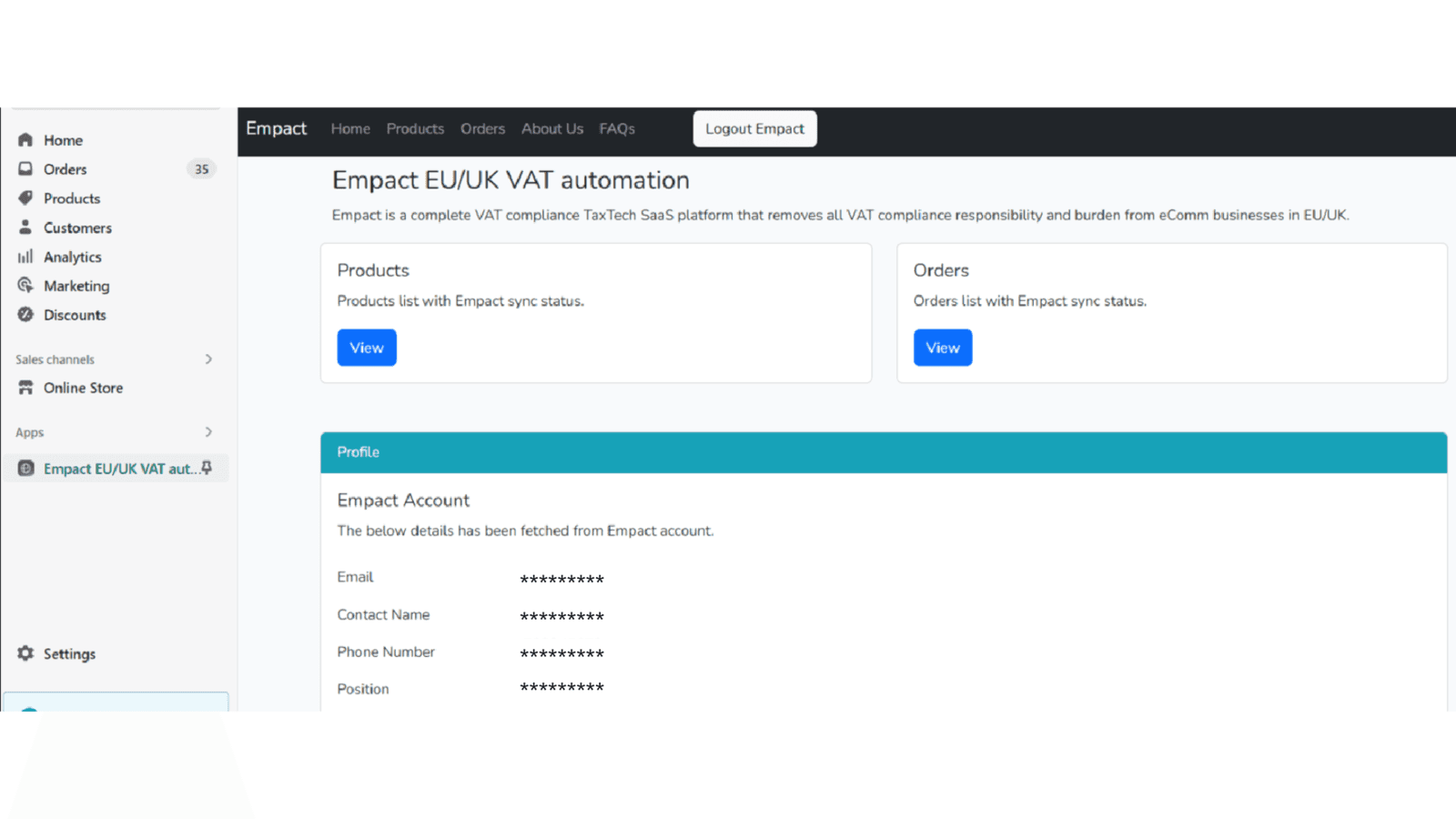
Task: Click the Marketing target icon
Action: [25, 286]
